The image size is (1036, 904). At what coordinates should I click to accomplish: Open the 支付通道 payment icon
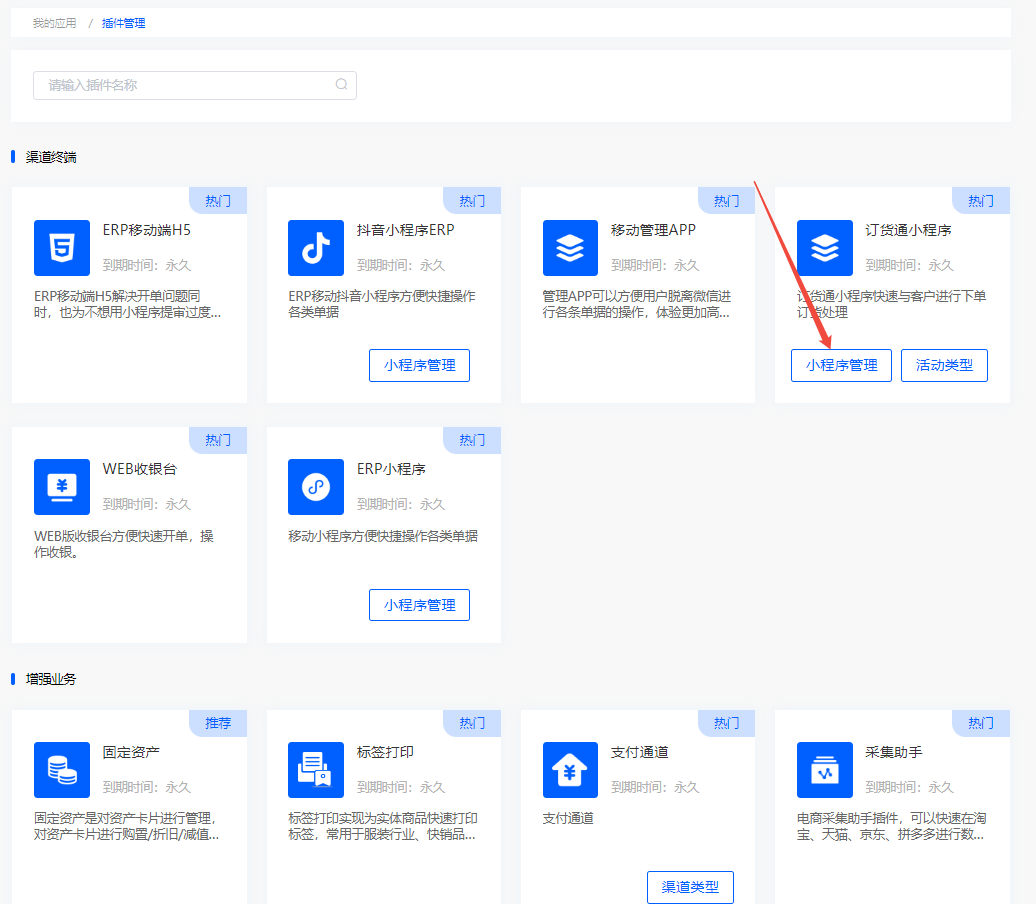[x=570, y=770]
